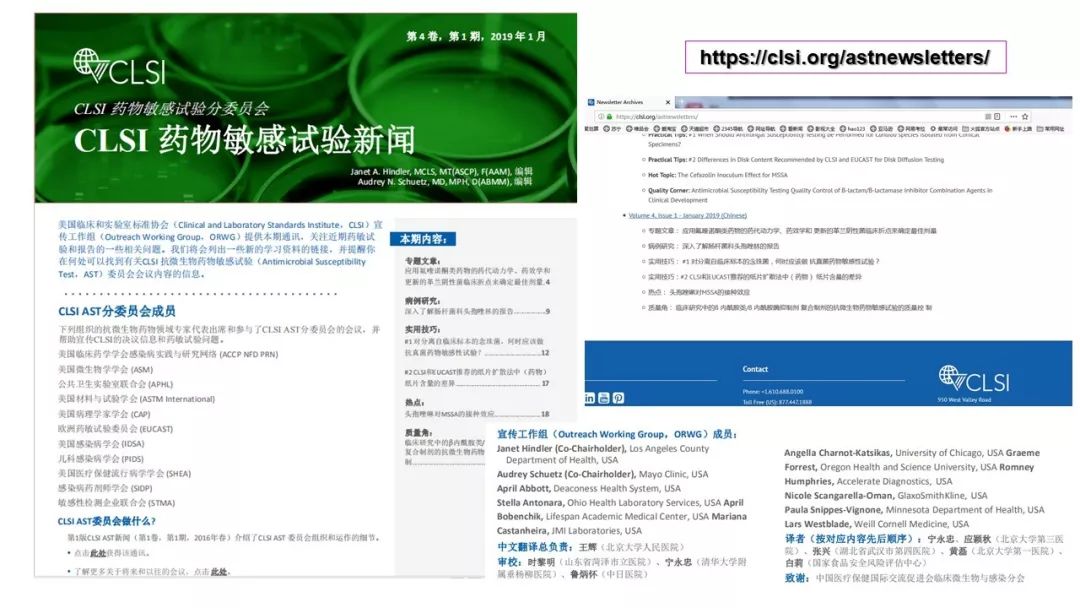Open the hao123 bookmark

[853, 129]
